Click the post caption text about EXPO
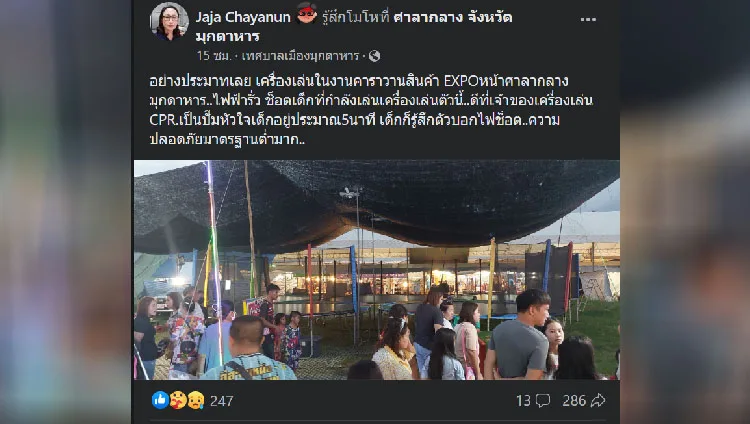Screen dimensions: 750x424 tap(371, 110)
